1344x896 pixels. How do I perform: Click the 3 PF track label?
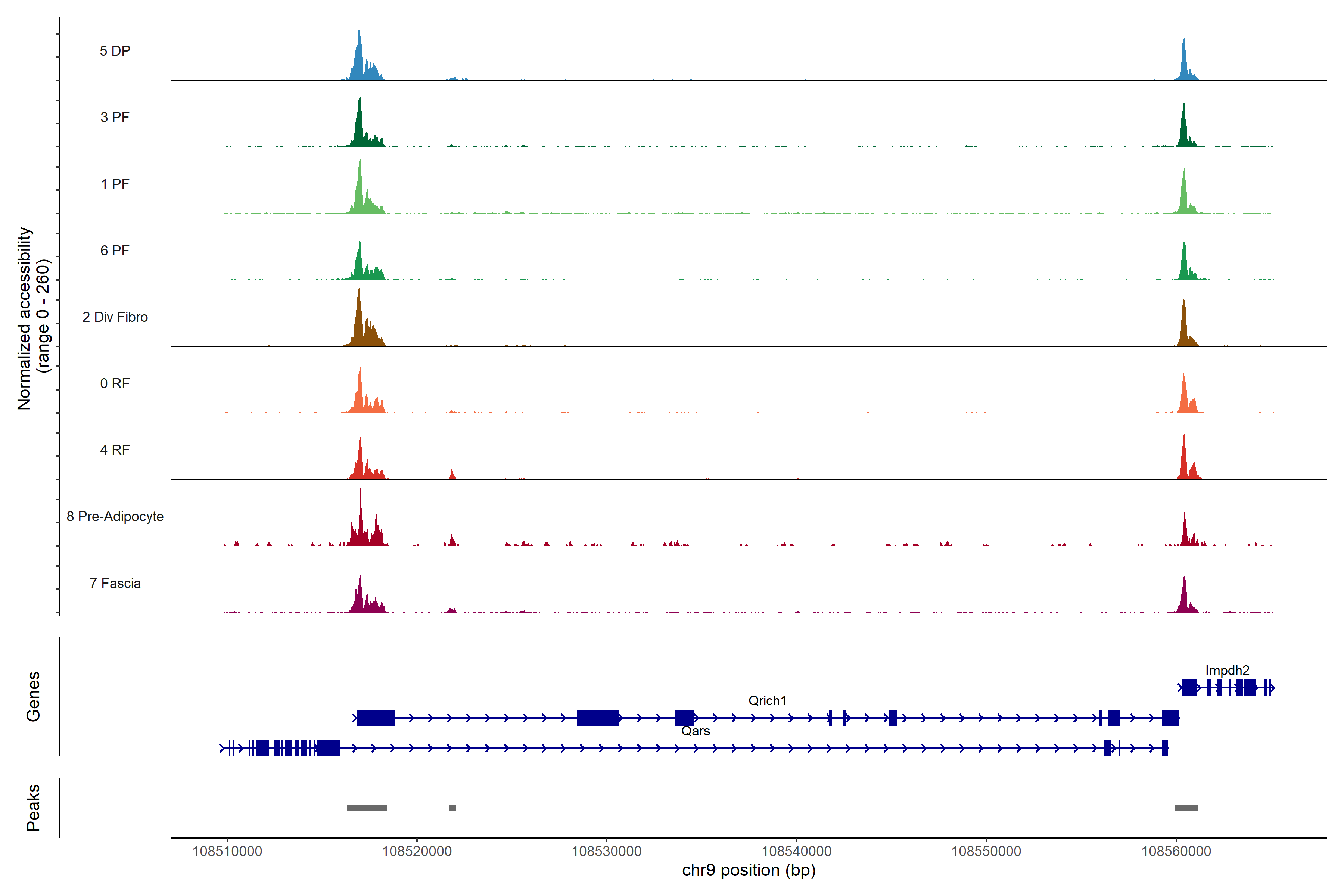point(115,118)
